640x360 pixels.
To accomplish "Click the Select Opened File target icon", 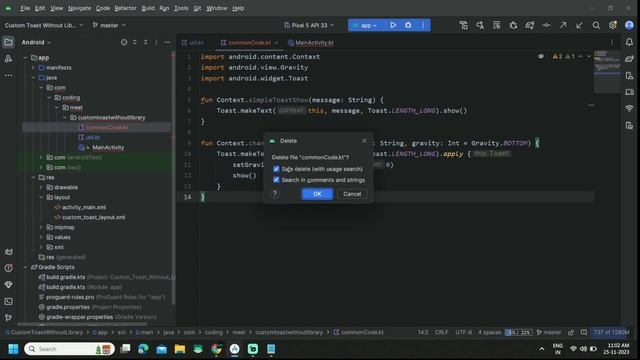I will coord(124,42).
